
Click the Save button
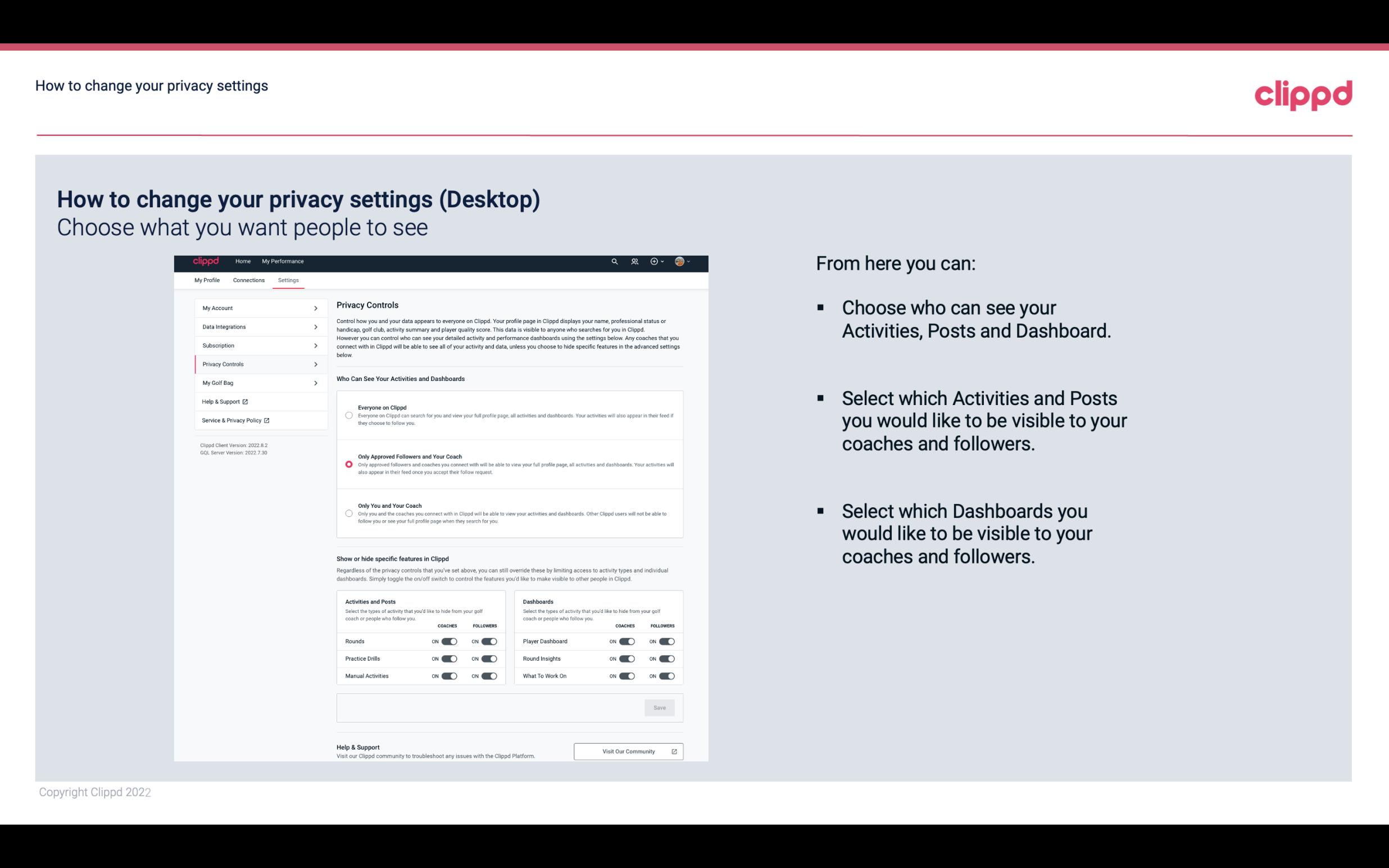tap(660, 707)
